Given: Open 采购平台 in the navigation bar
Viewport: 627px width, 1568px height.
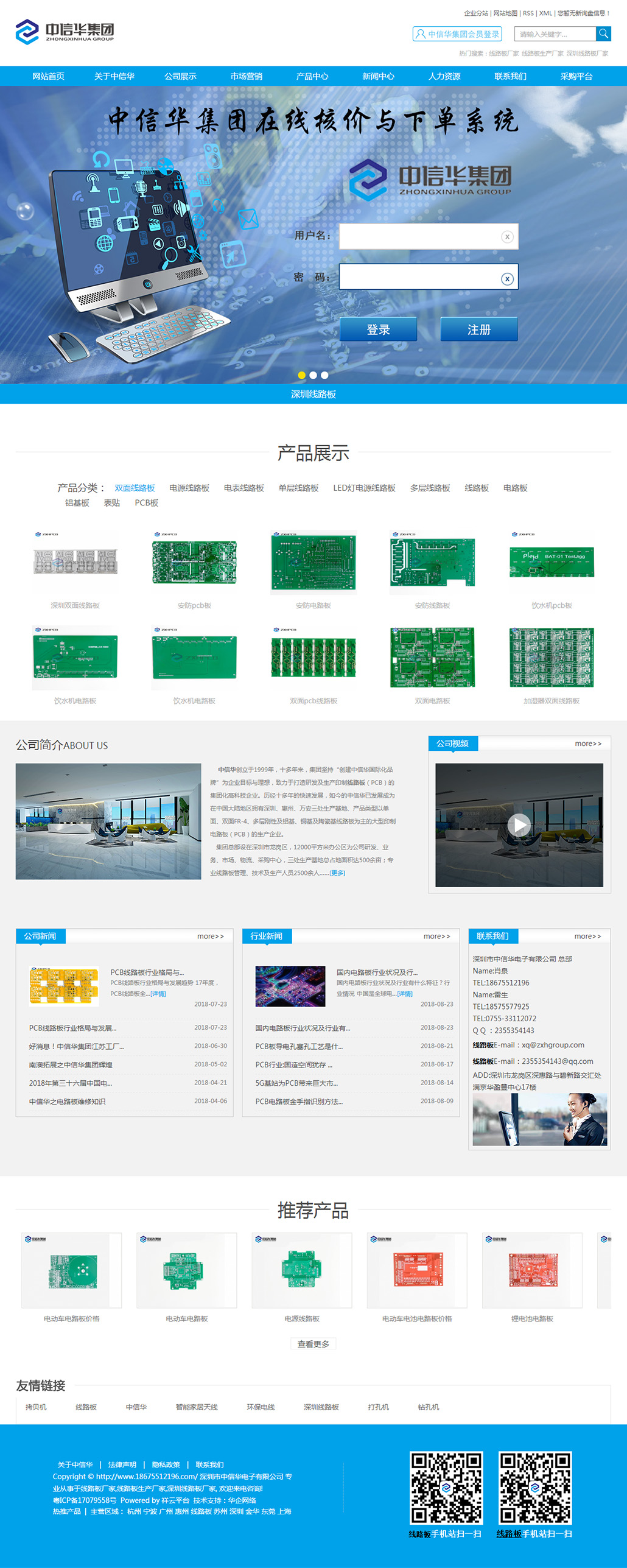Looking at the screenshot, I should click(x=576, y=76).
